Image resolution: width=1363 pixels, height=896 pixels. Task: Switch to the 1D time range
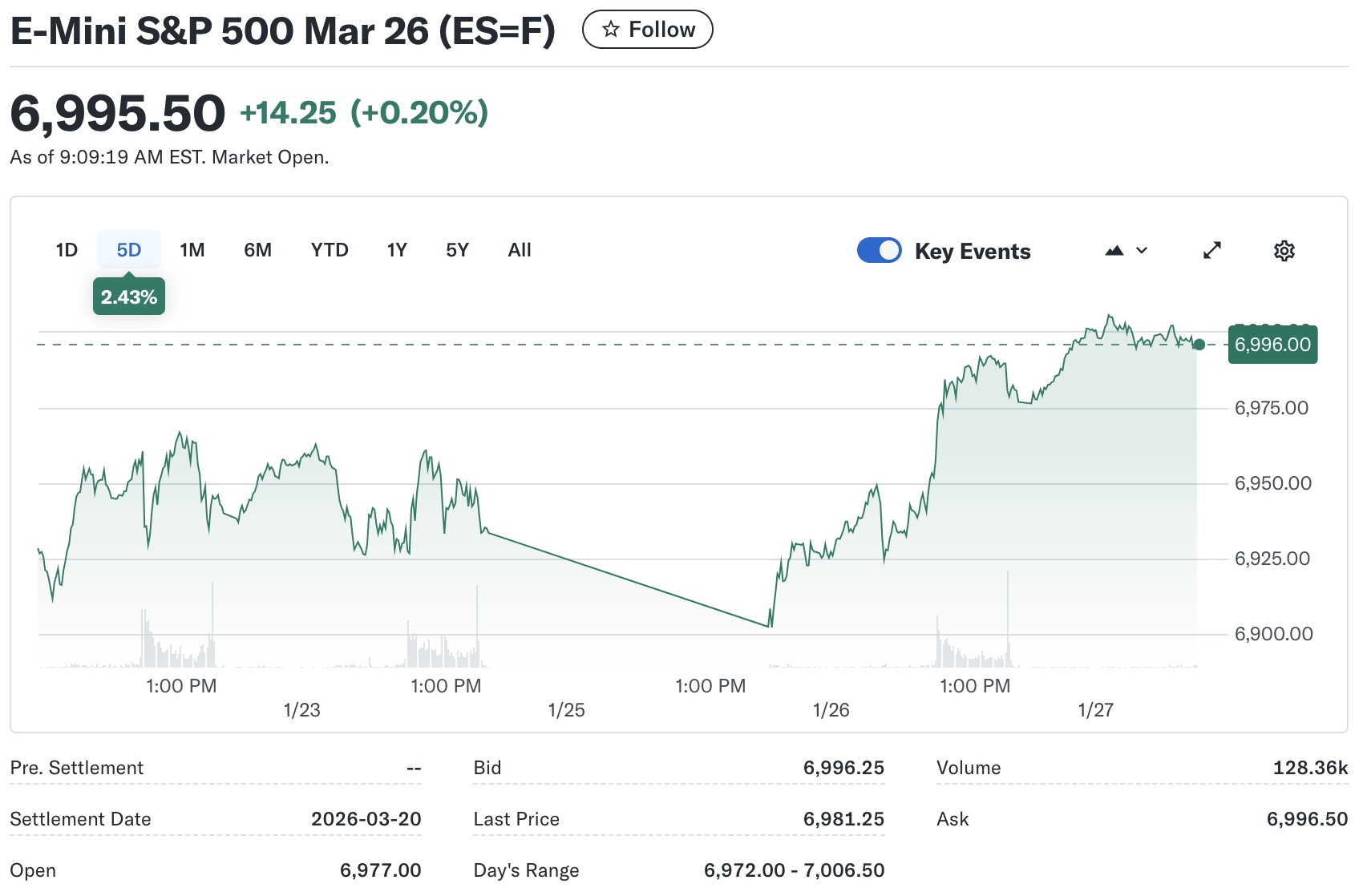coord(67,249)
